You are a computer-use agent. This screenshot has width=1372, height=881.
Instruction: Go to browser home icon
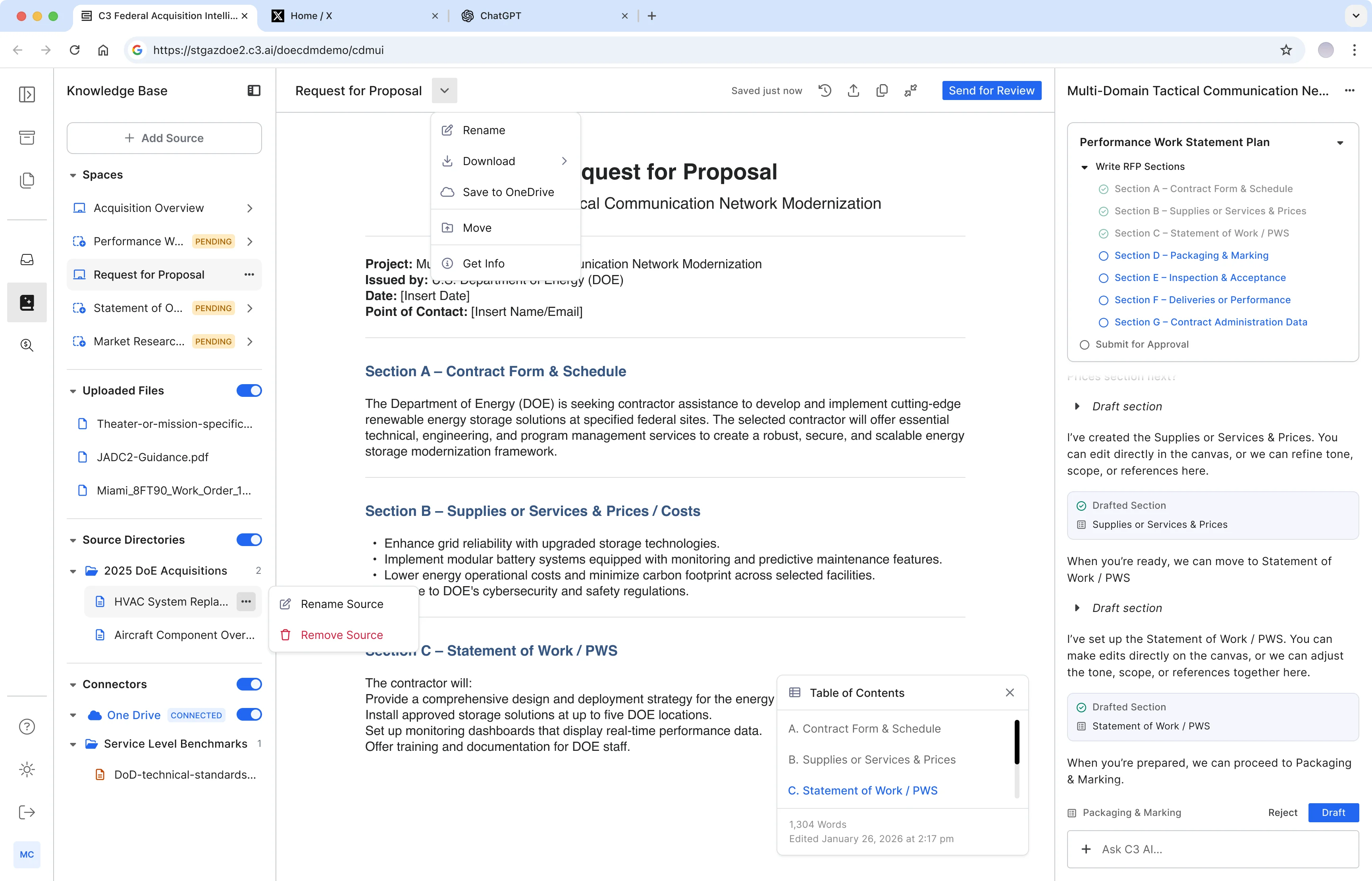(x=103, y=50)
